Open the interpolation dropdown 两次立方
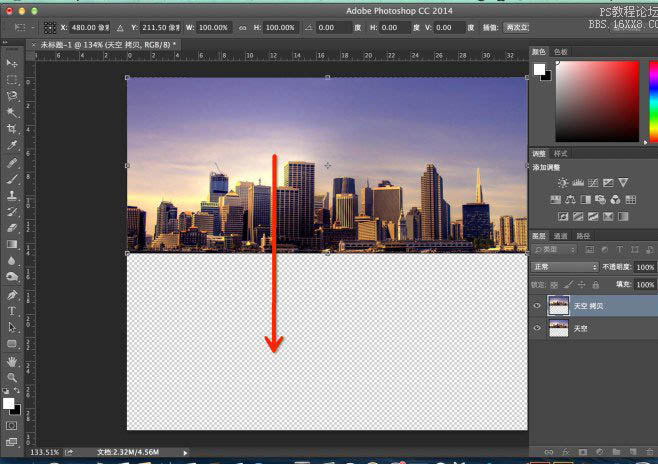The width and height of the screenshot is (658, 464). pos(516,28)
